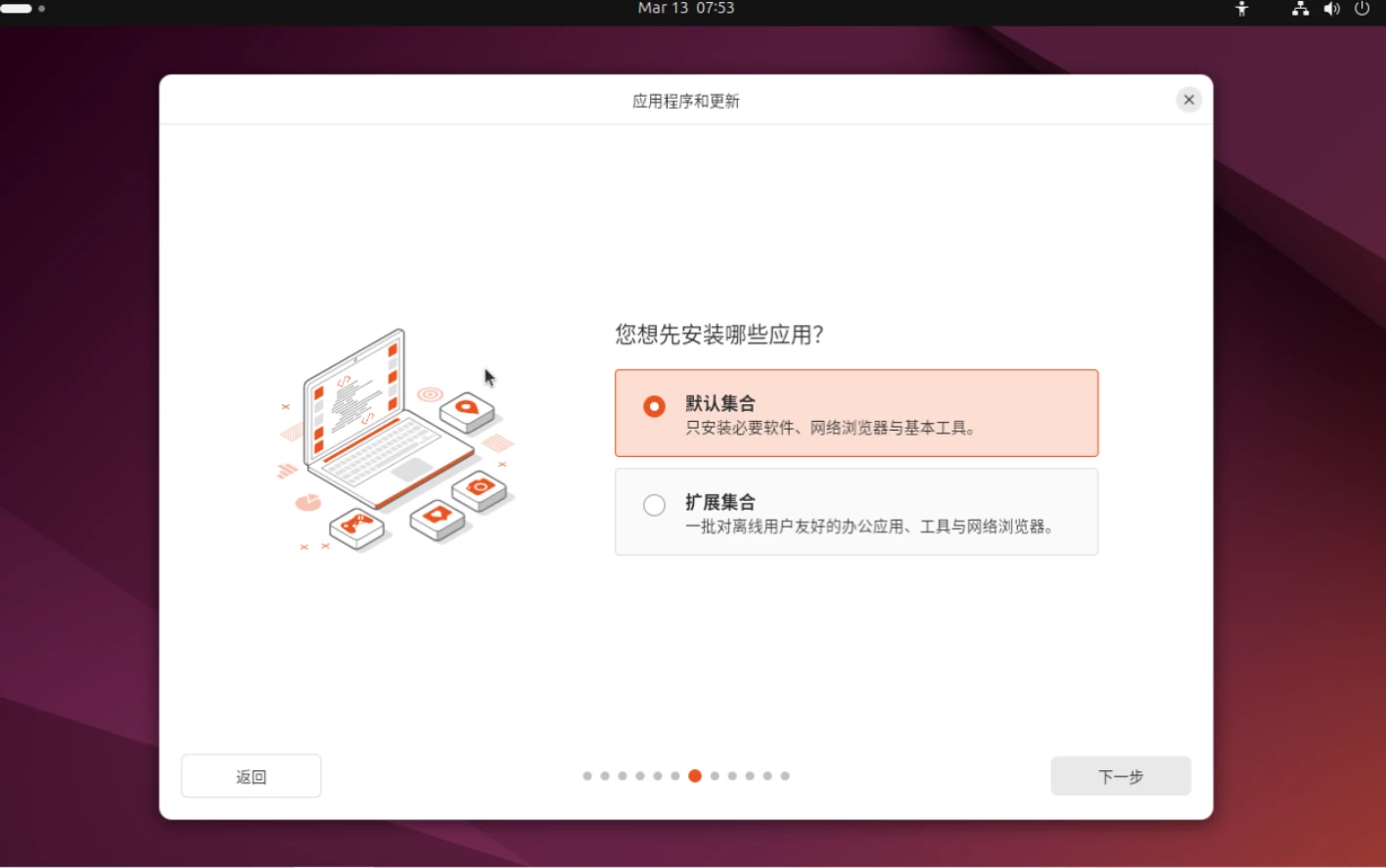The width and height of the screenshot is (1386, 868).
Task: Click the camera tile in illustration
Action: [x=479, y=488]
